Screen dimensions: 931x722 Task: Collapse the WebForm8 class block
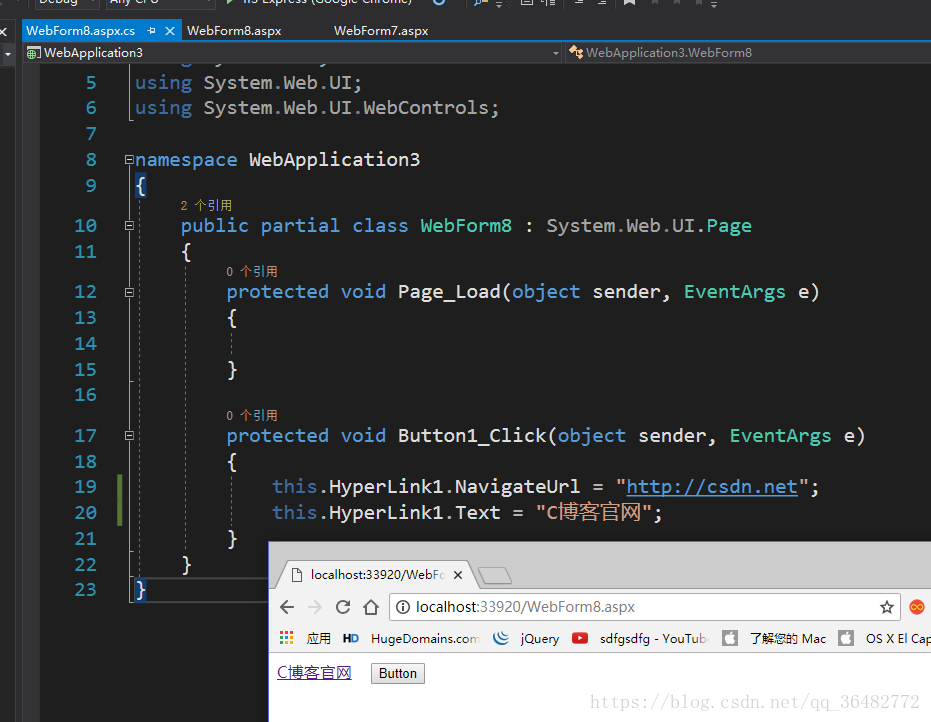[x=129, y=226]
